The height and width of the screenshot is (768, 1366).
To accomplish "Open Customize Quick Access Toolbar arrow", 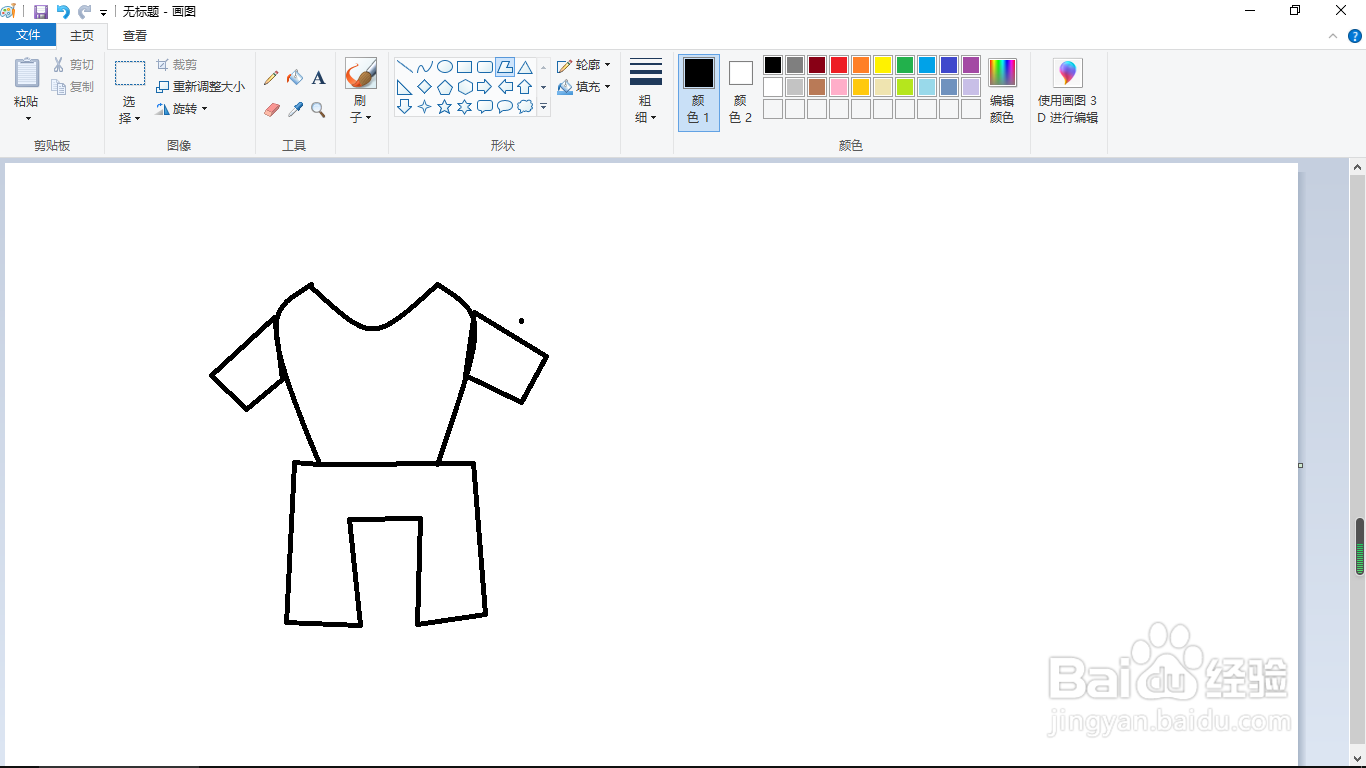I will click(104, 12).
